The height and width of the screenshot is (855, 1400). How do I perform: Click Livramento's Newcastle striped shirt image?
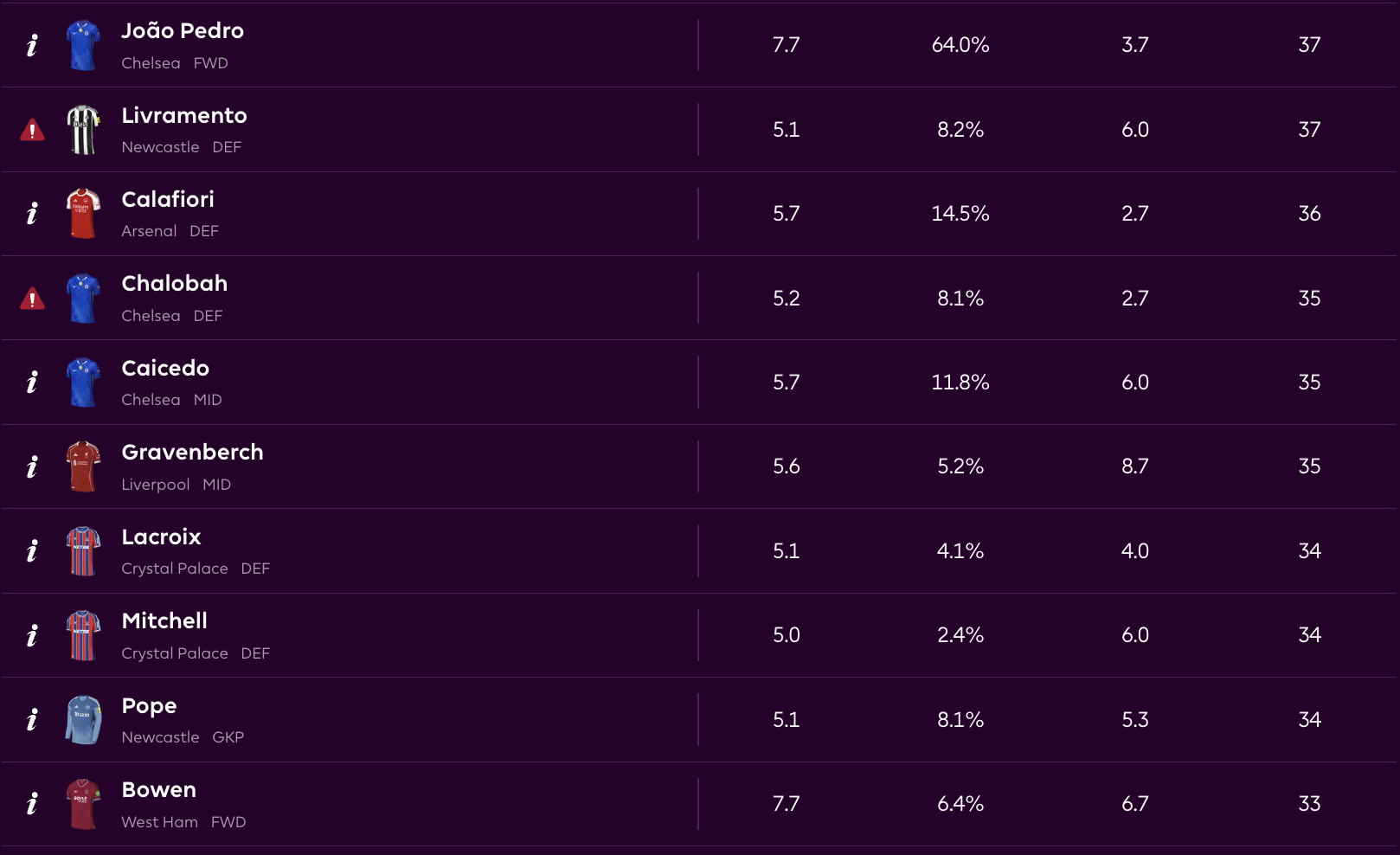coord(83,130)
